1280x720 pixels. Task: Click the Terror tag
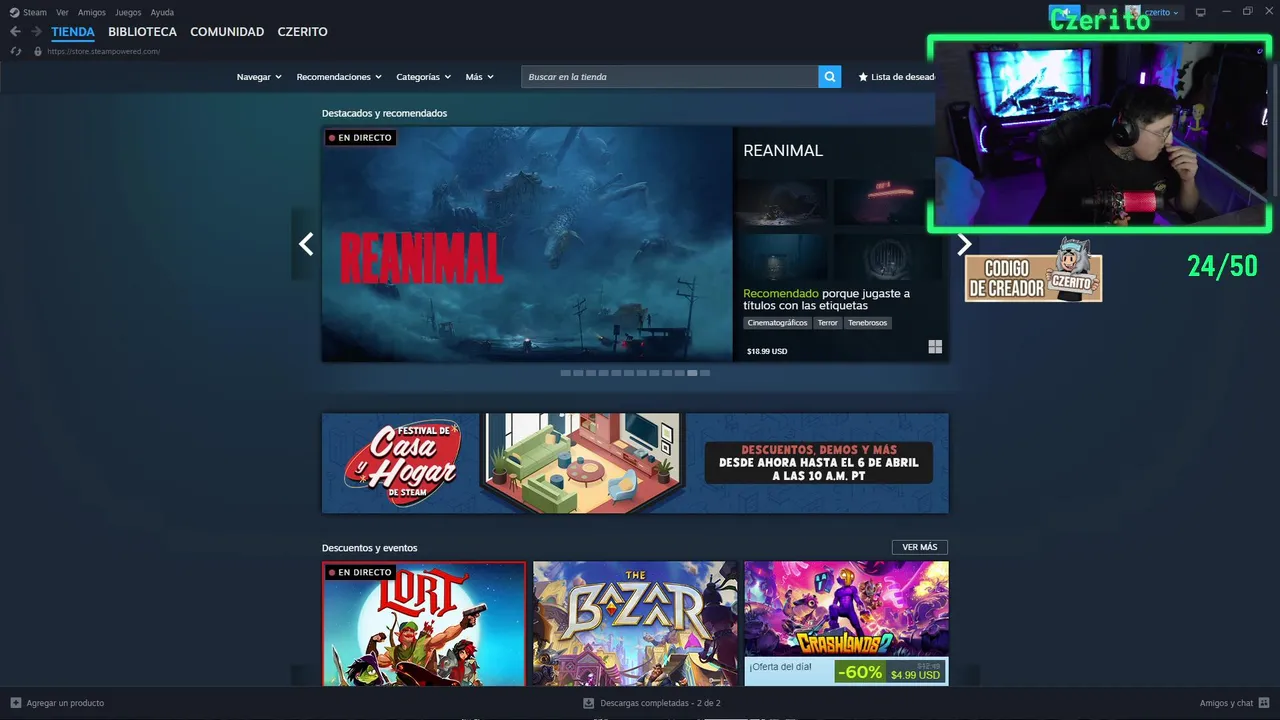[828, 323]
